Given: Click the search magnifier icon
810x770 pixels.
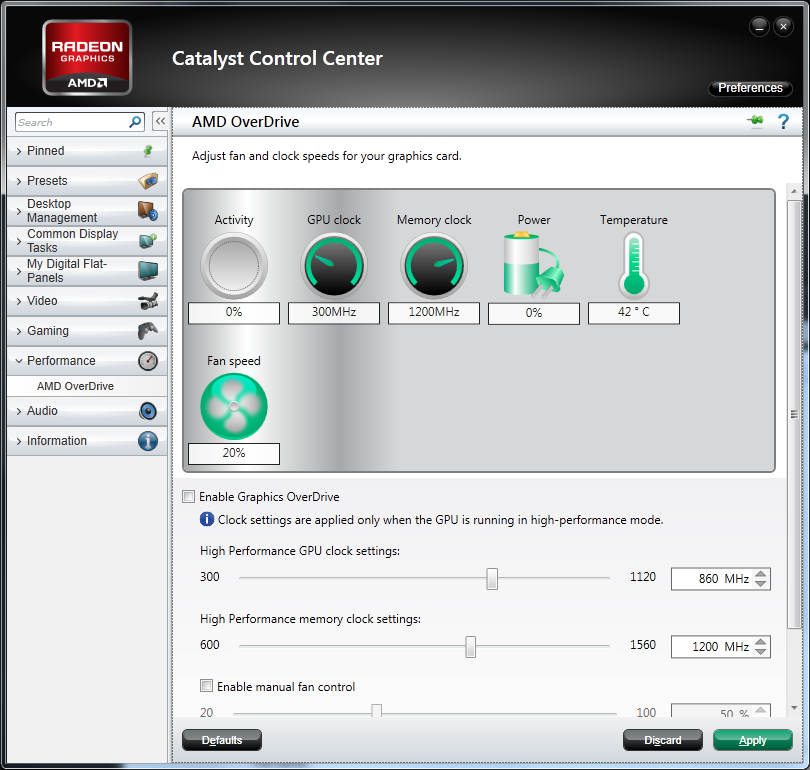Looking at the screenshot, I should coord(136,122).
